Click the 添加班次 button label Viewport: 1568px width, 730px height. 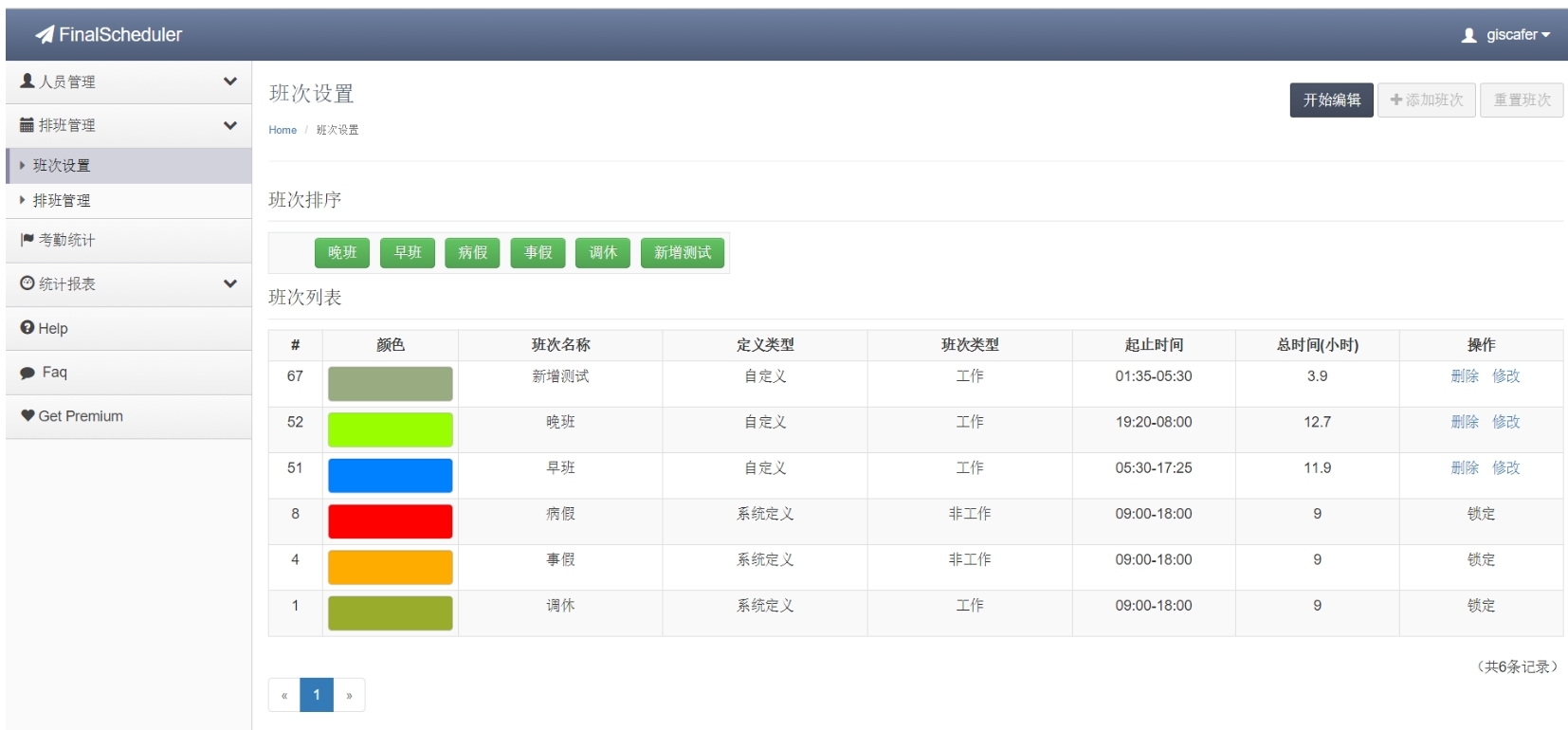click(x=1434, y=100)
